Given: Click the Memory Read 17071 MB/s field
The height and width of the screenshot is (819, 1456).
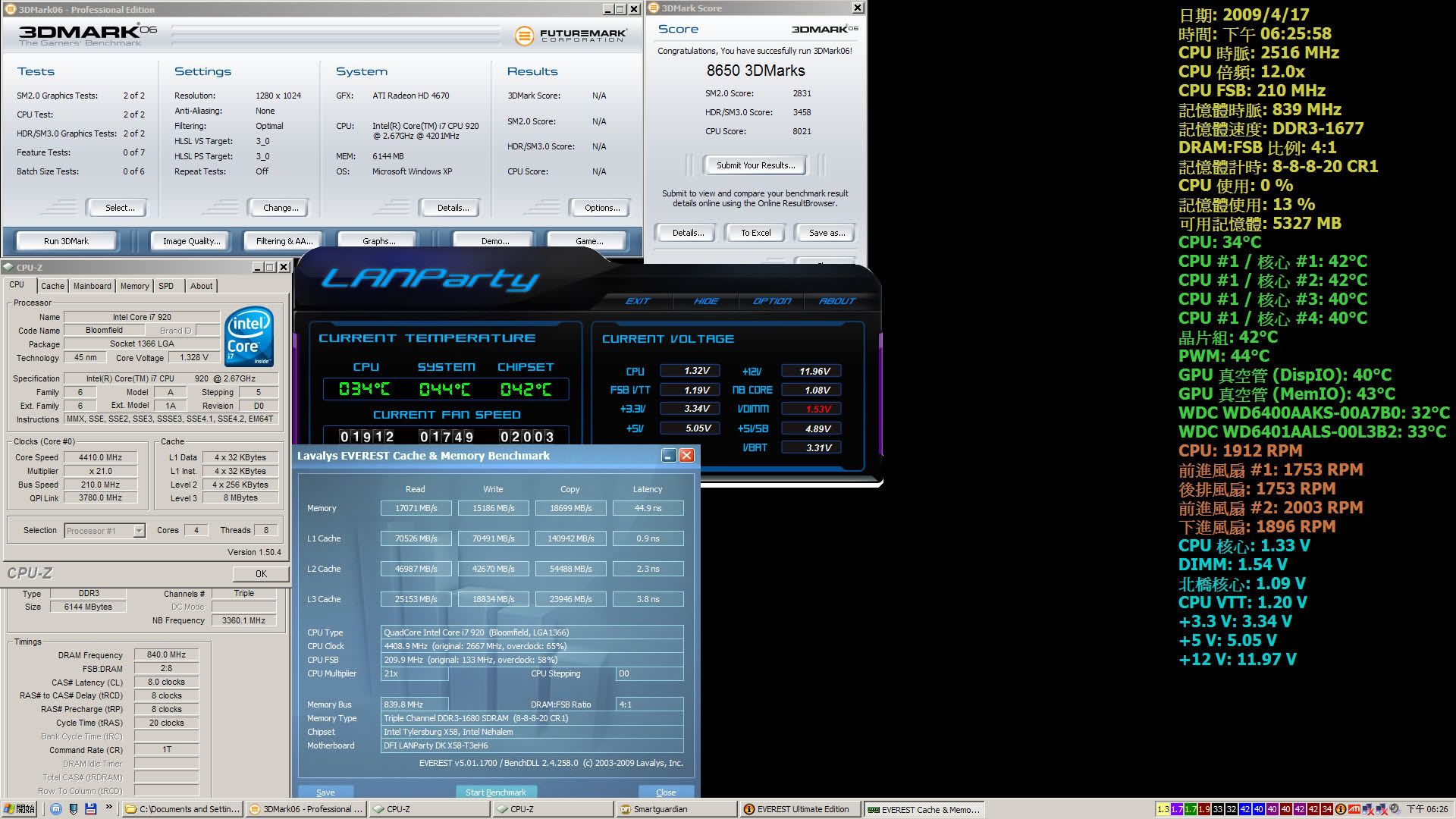Looking at the screenshot, I should (x=416, y=508).
